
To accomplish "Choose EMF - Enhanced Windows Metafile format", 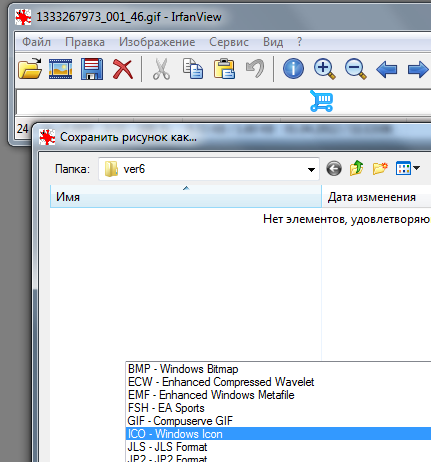I will (x=278, y=395).
